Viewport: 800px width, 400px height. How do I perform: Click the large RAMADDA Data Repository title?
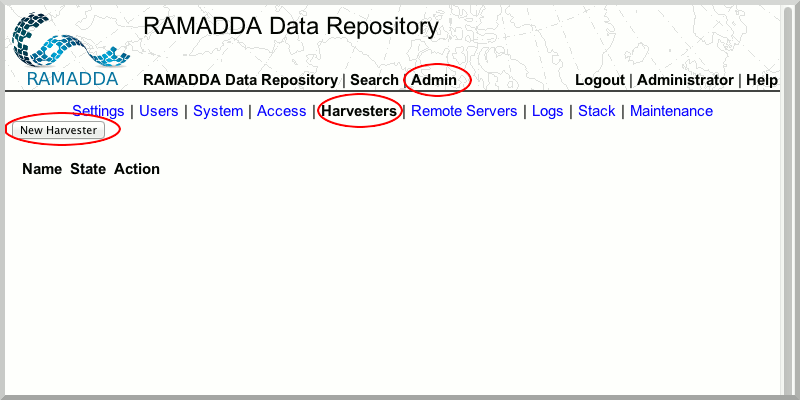(x=290, y=27)
